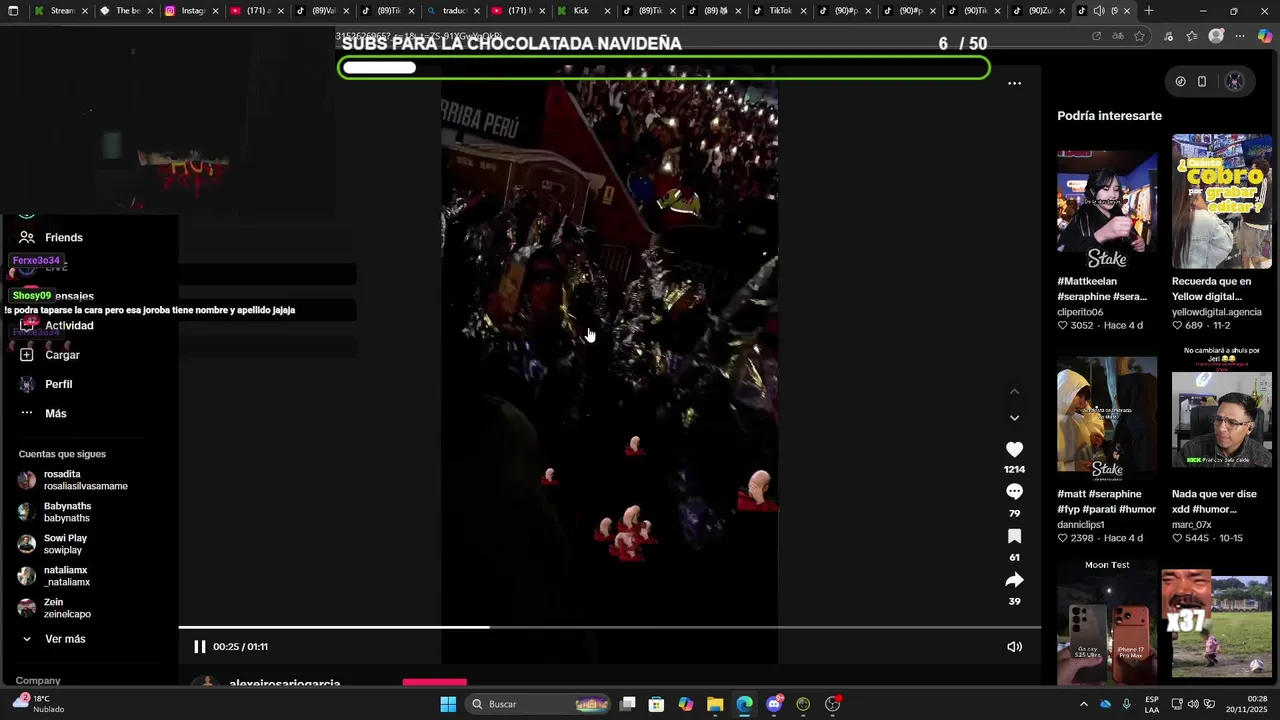This screenshot has width=1280, height=720.
Task: Open Edge Copilot sidebar icon
Action: pyautogui.click(x=1264, y=36)
